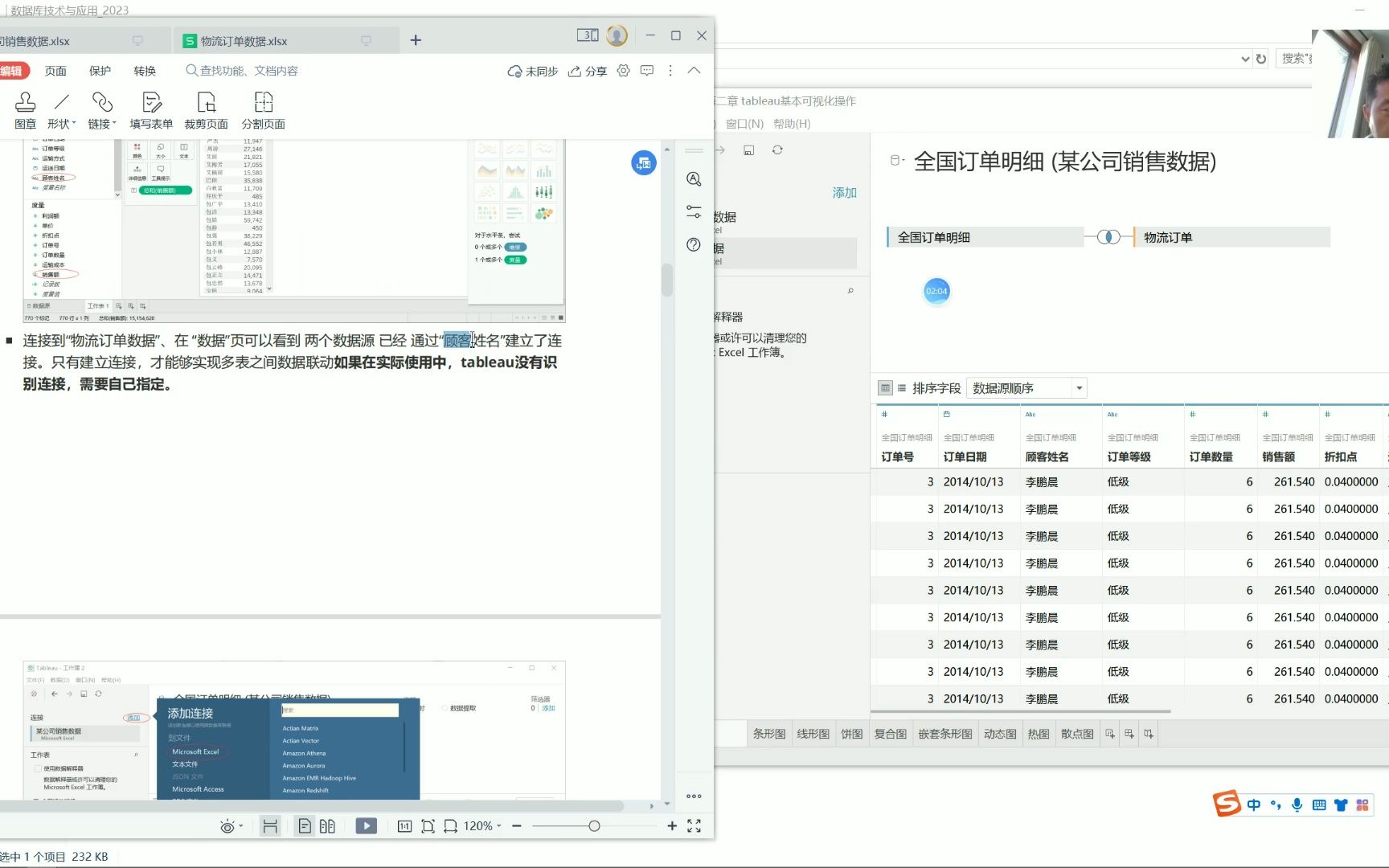Toggle continuous scroll mode in bottom bar

coord(270,826)
